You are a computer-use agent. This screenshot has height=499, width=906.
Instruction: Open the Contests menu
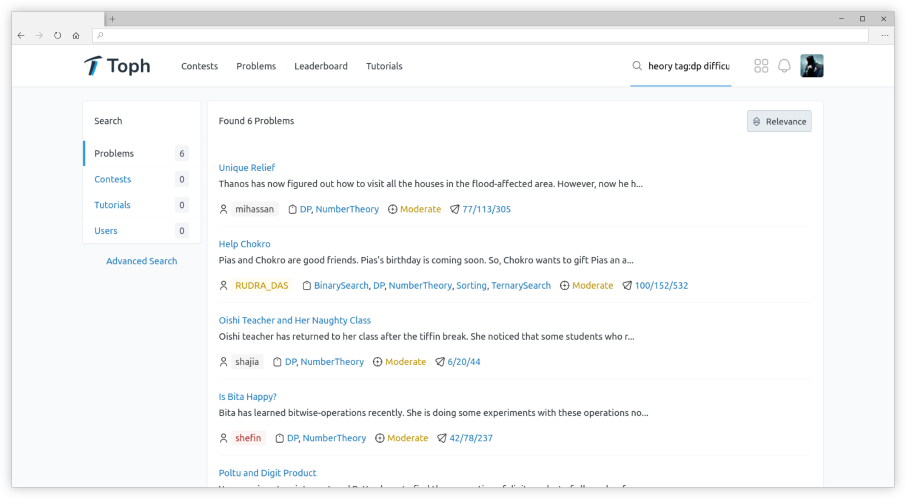pyautogui.click(x=199, y=66)
